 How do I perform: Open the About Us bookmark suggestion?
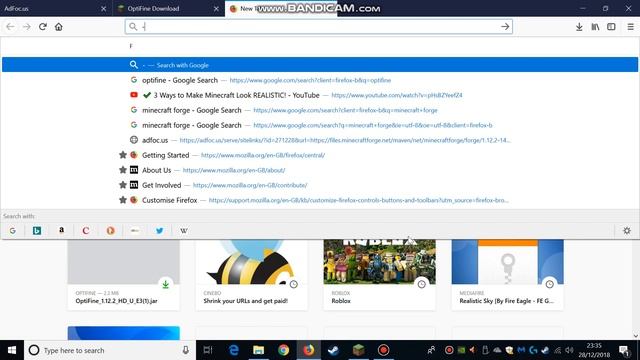tap(320, 170)
